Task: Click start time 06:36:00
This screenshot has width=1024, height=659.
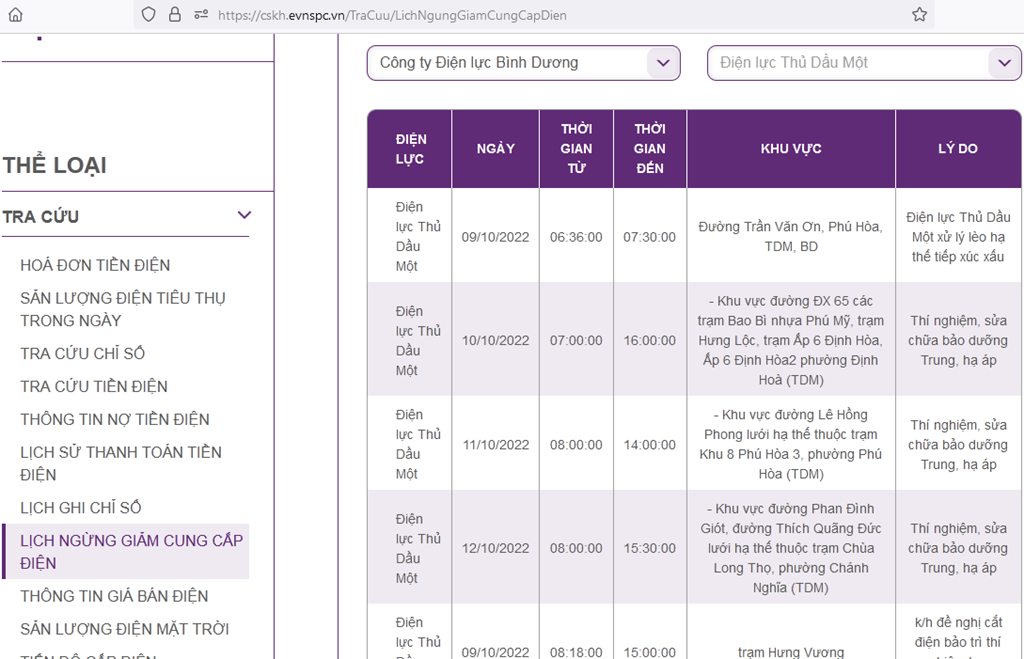Action: pos(576,237)
